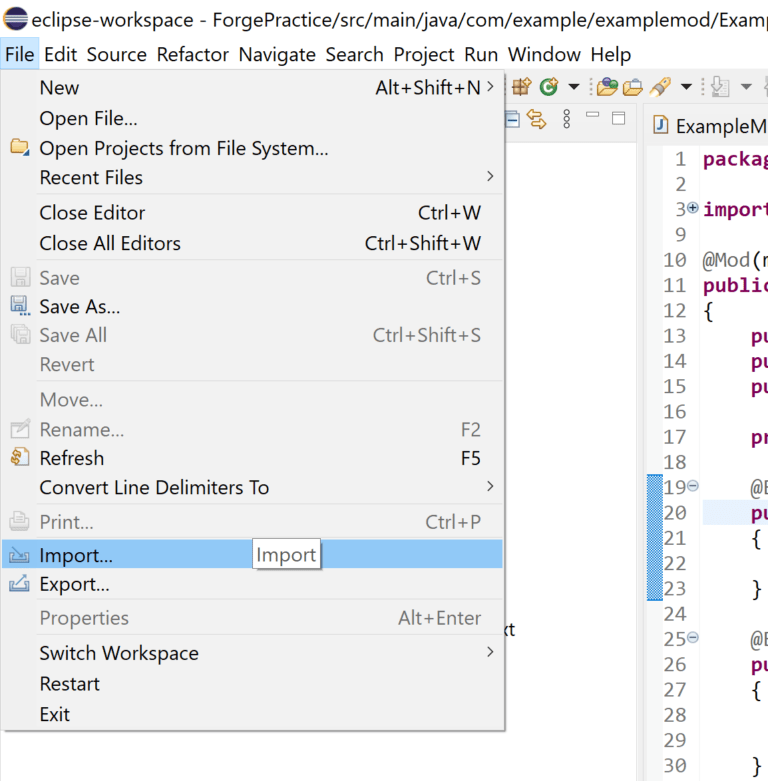
Task: Click the Search flashlight toolbar icon
Action: 660,87
